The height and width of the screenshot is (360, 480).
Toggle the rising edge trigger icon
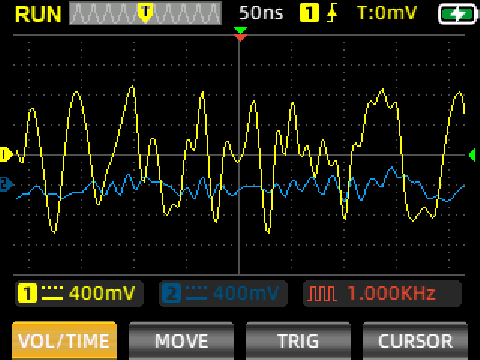[x=332, y=13]
